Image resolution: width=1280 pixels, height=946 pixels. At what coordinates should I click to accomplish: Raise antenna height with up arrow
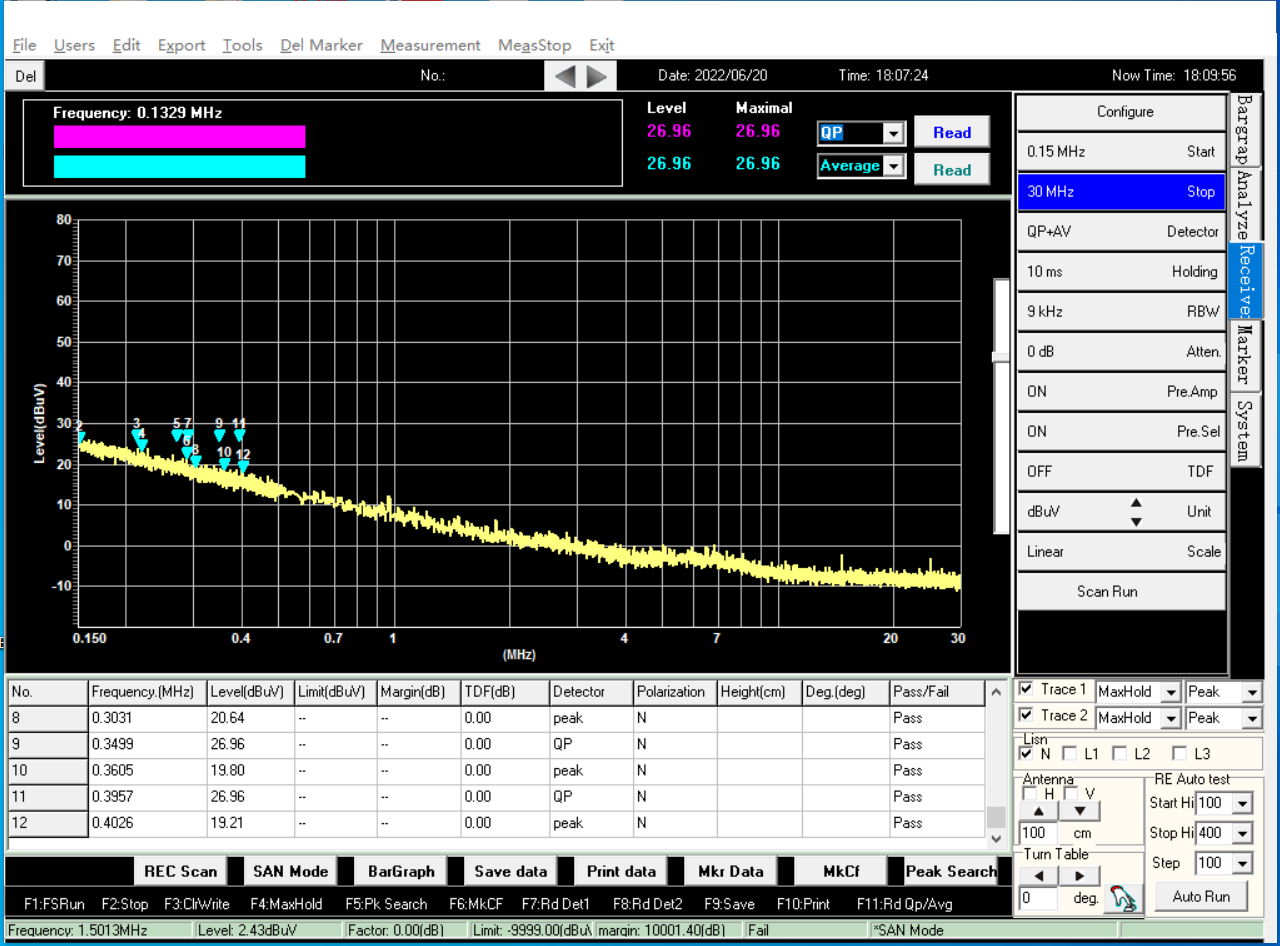[x=1039, y=811]
